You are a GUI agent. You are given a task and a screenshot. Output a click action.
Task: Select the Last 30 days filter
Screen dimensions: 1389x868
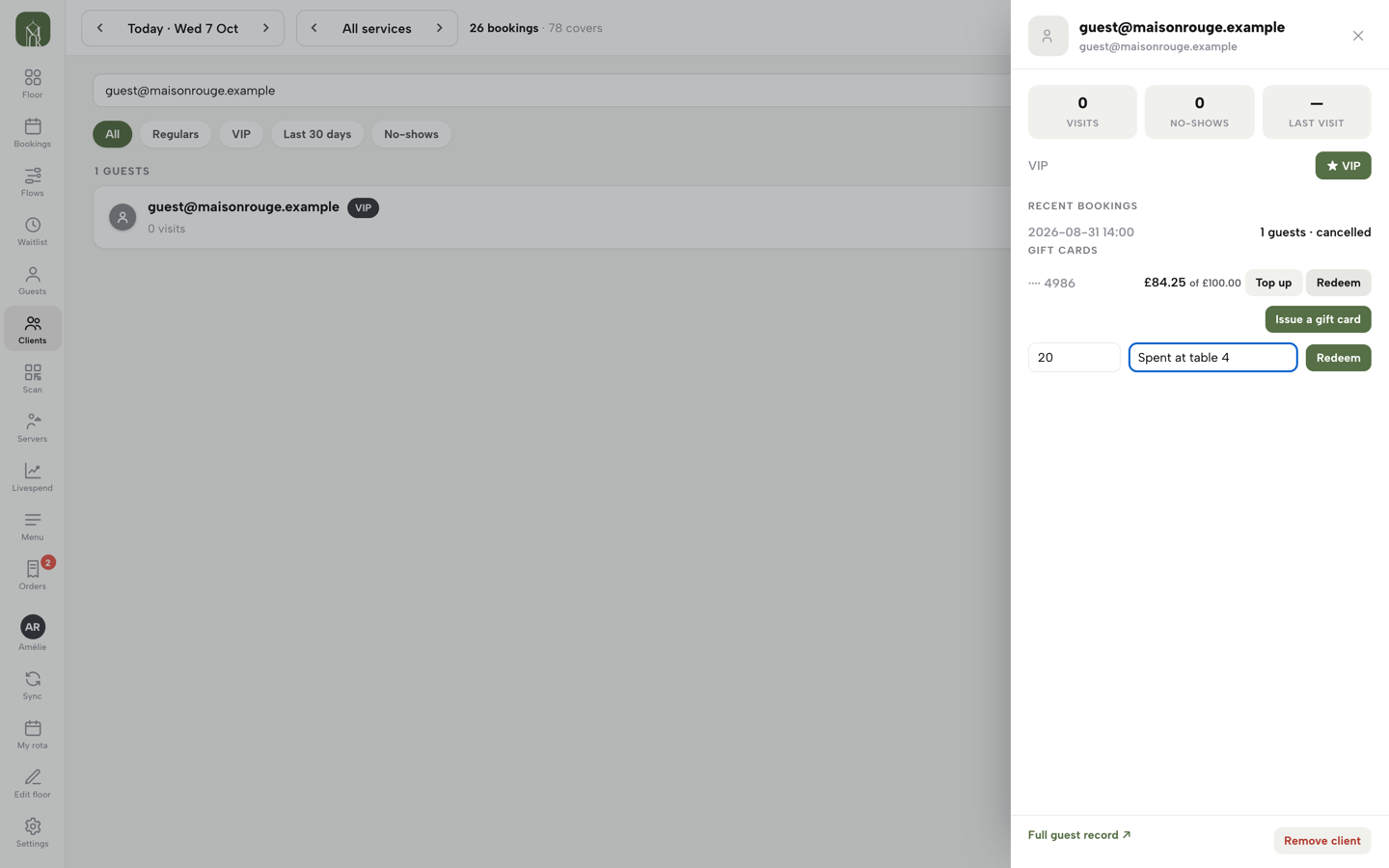click(317, 134)
